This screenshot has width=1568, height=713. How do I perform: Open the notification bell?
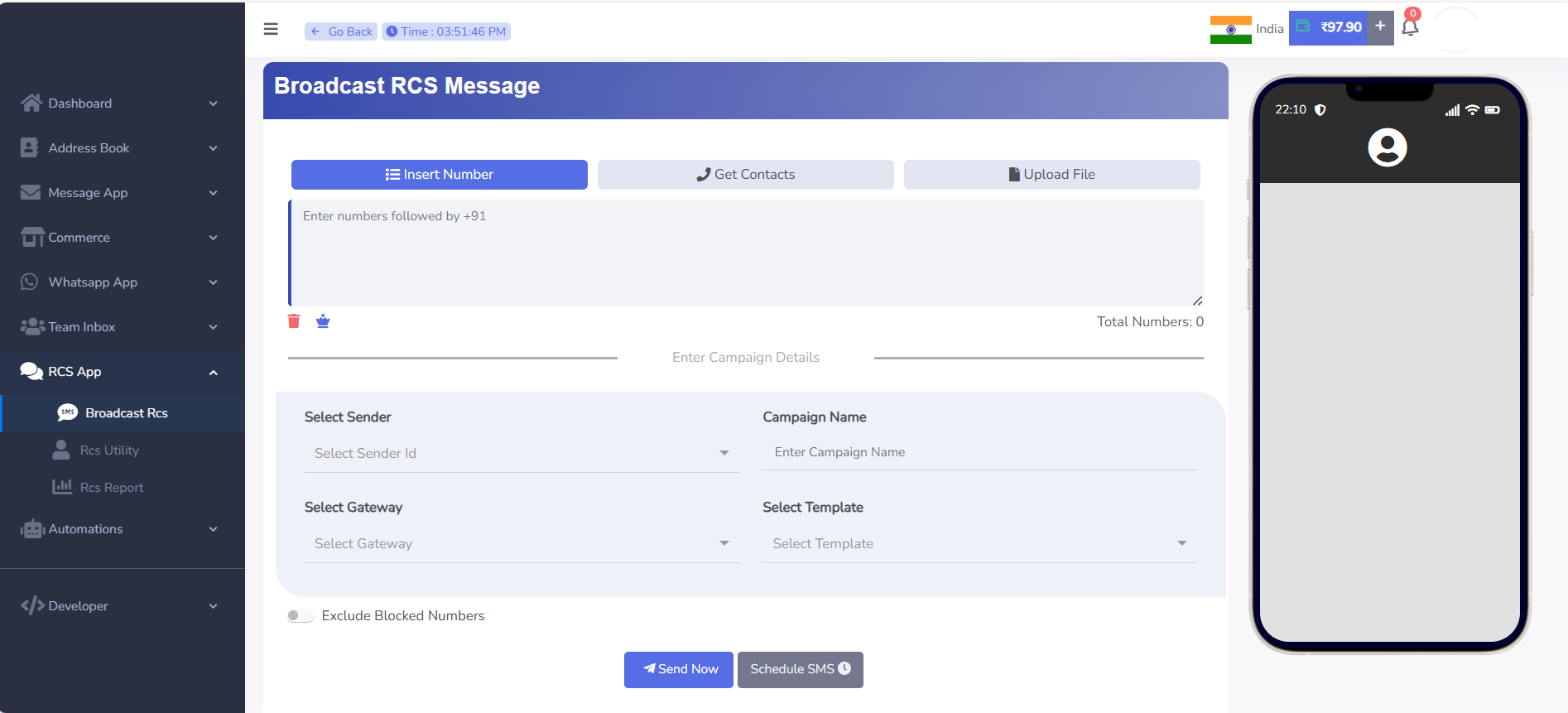(x=1410, y=27)
